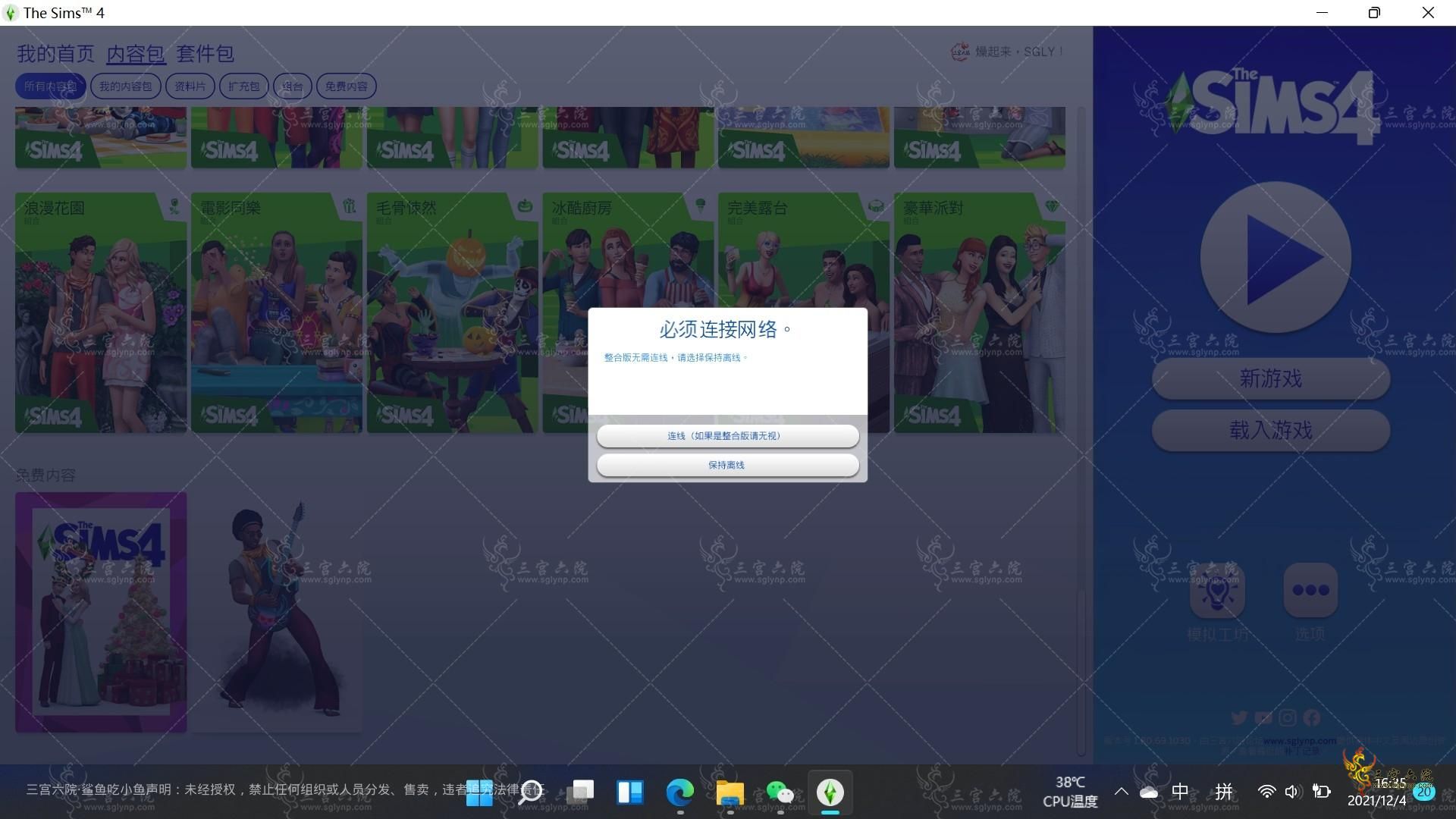This screenshot has height=819, width=1456.
Task: Open the 浪漫花園 pack card
Action: point(101,312)
